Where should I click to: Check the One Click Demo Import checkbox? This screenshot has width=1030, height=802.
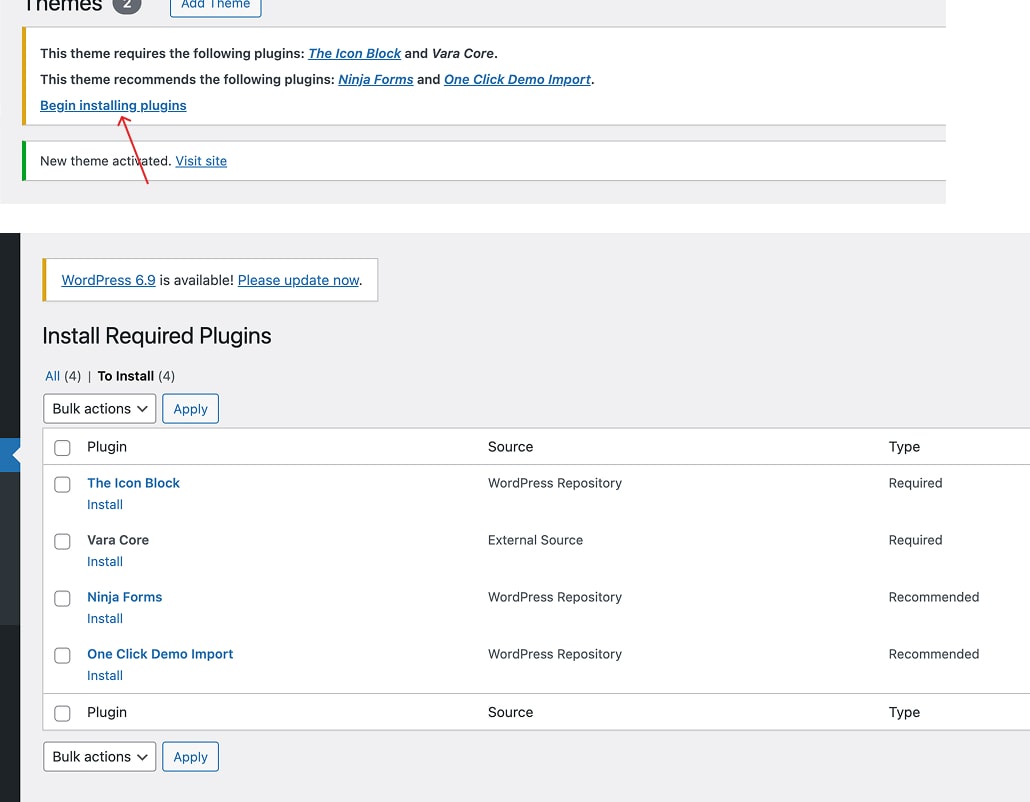click(x=62, y=655)
